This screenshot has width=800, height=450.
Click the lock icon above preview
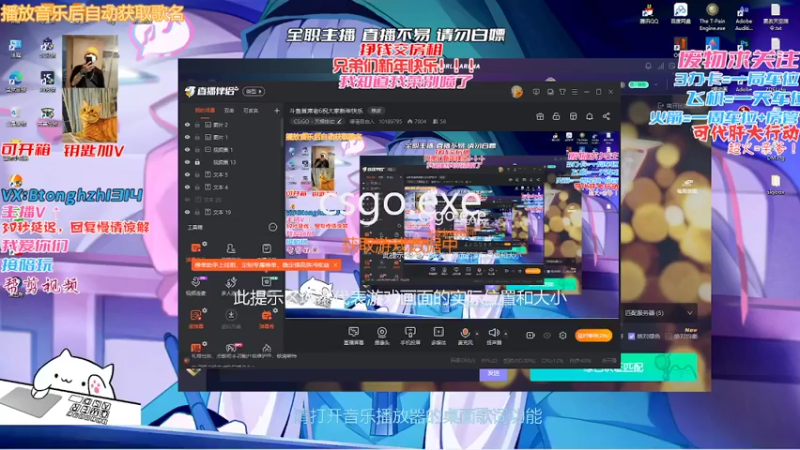point(556,116)
